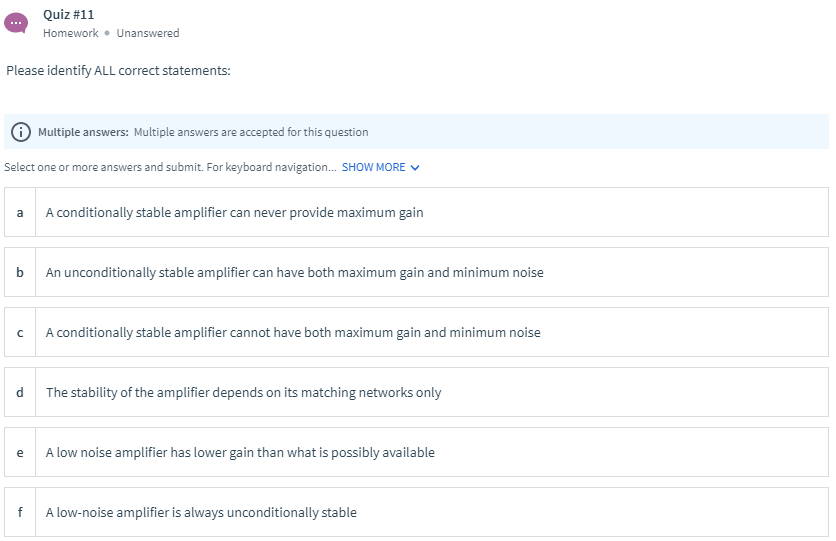This screenshot has width=836, height=541.
Task: Choose "conditionally stable amplifier can never provide maximum gain"
Action: pos(234,213)
